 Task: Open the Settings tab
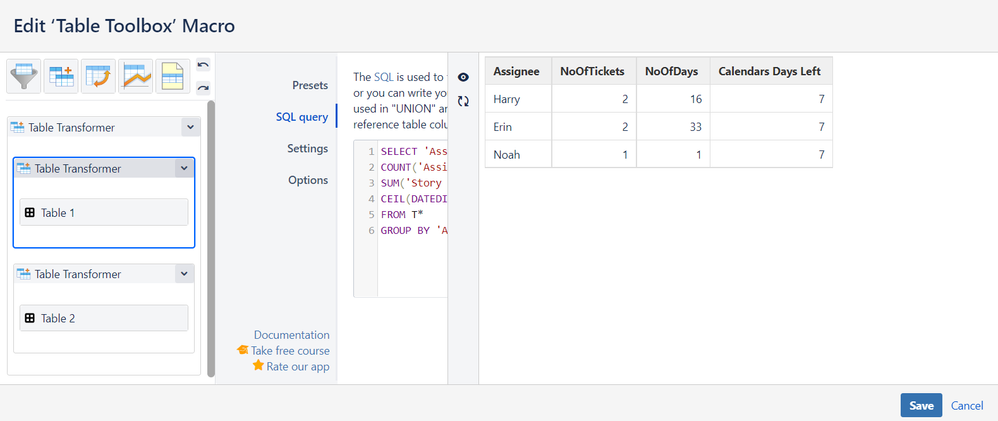pos(307,148)
